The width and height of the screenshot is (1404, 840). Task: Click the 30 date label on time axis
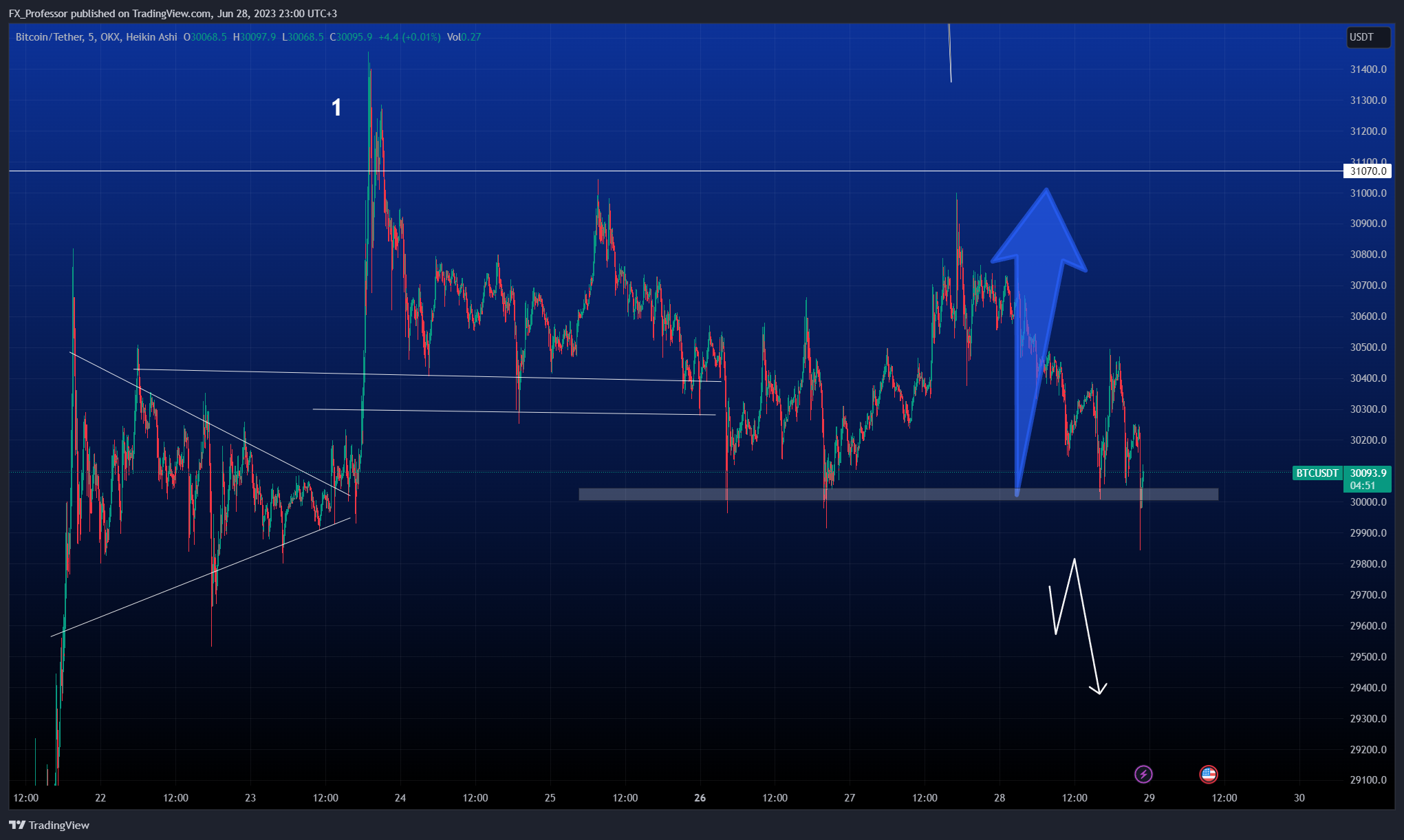(x=1299, y=798)
